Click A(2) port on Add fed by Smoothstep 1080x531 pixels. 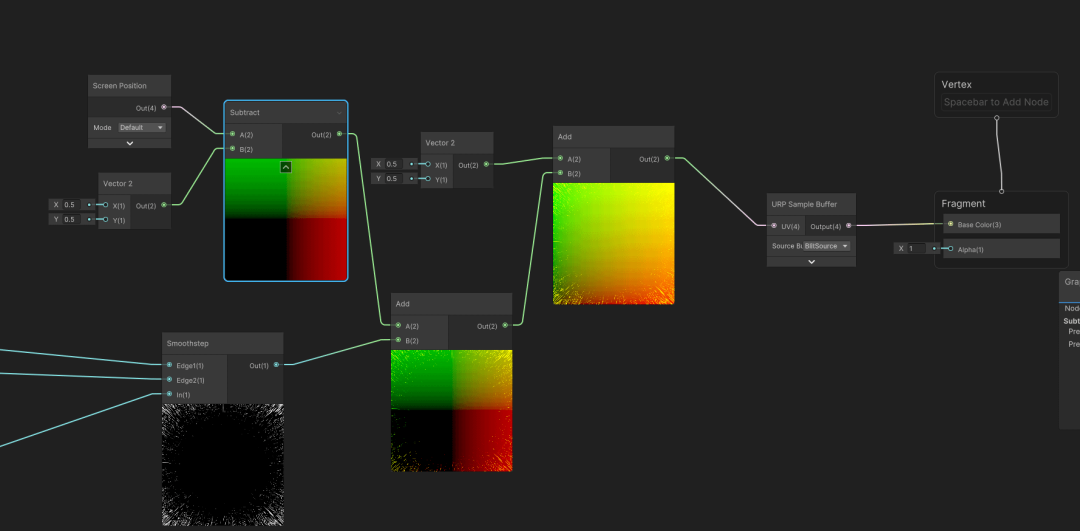tap(398, 326)
